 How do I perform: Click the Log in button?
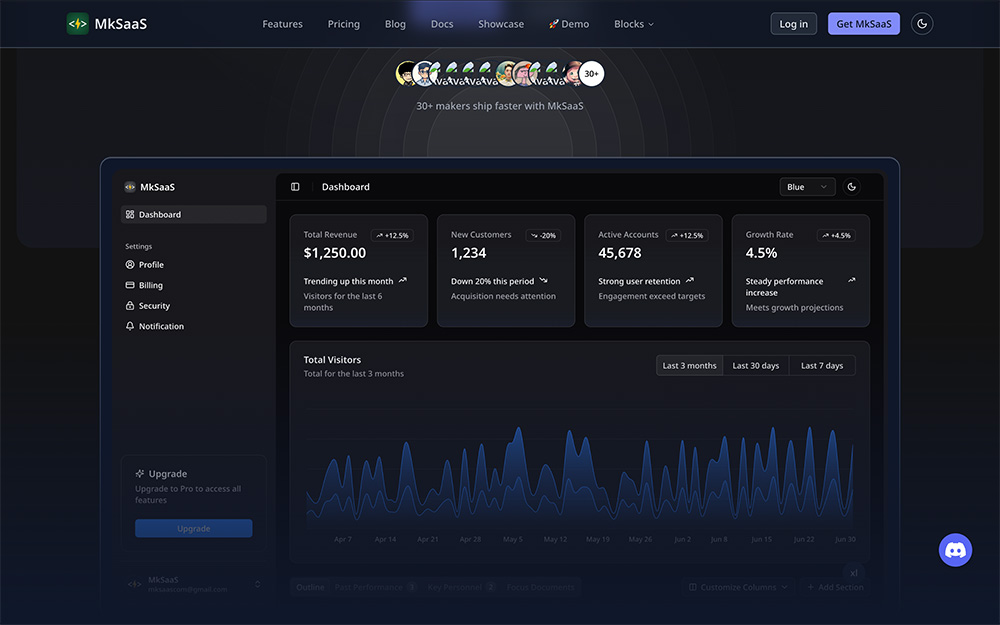pyautogui.click(x=793, y=24)
